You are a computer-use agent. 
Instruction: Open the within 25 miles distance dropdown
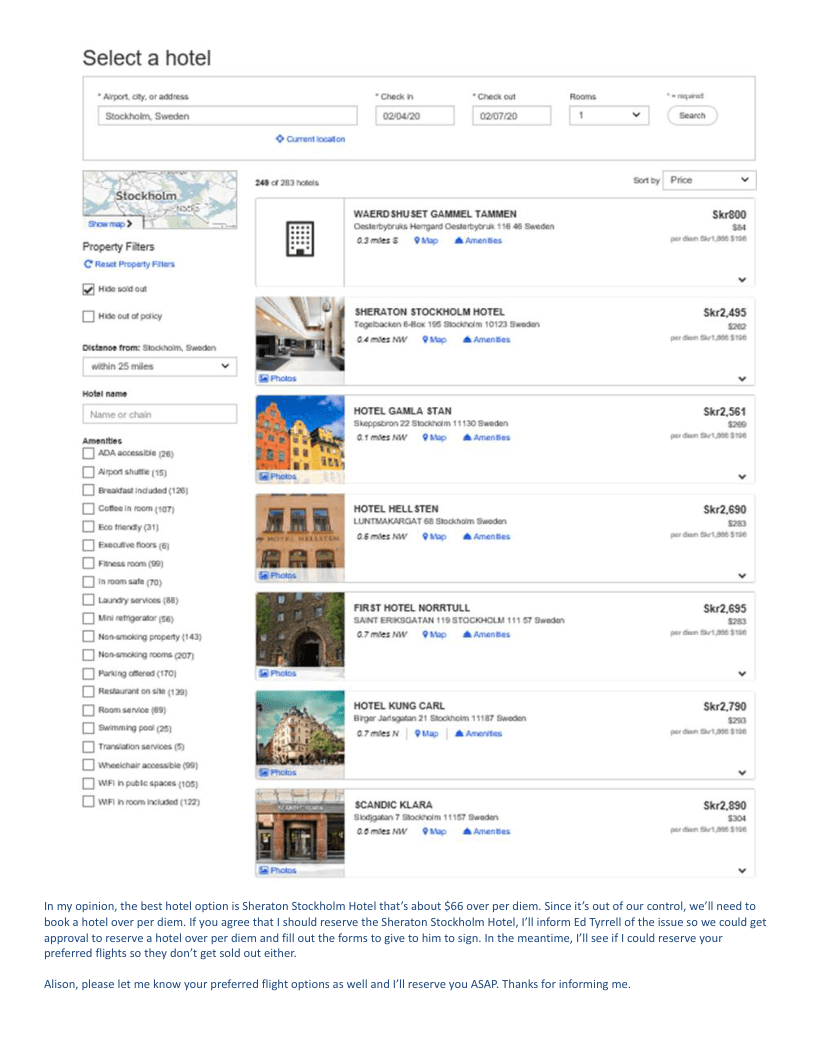(x=159, y=366)
